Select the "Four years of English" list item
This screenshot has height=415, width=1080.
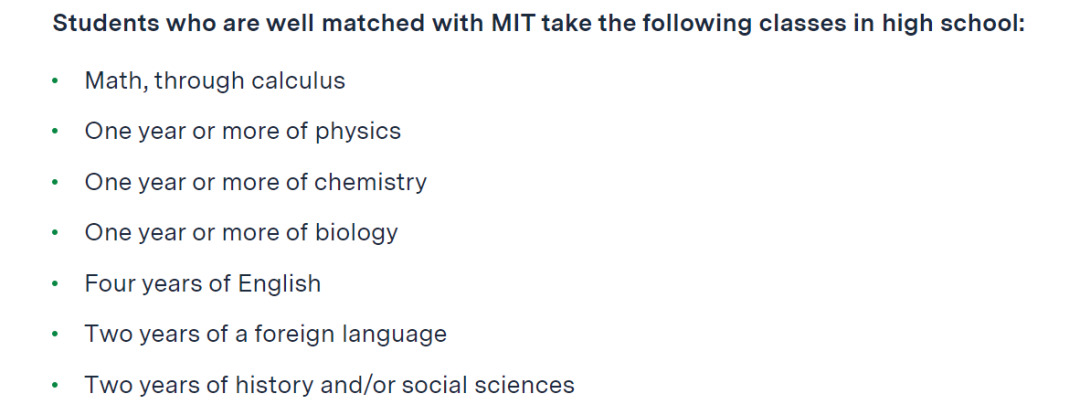click(202, 284)
